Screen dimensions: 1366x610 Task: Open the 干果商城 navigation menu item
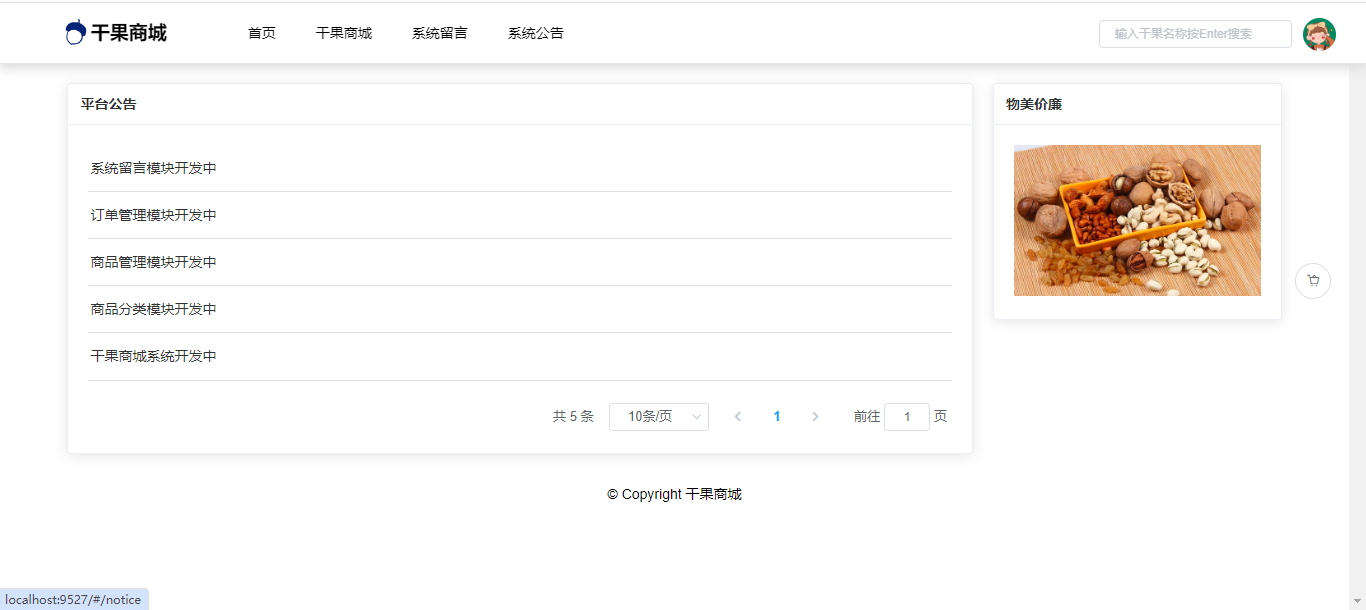[x=344, y=33]
